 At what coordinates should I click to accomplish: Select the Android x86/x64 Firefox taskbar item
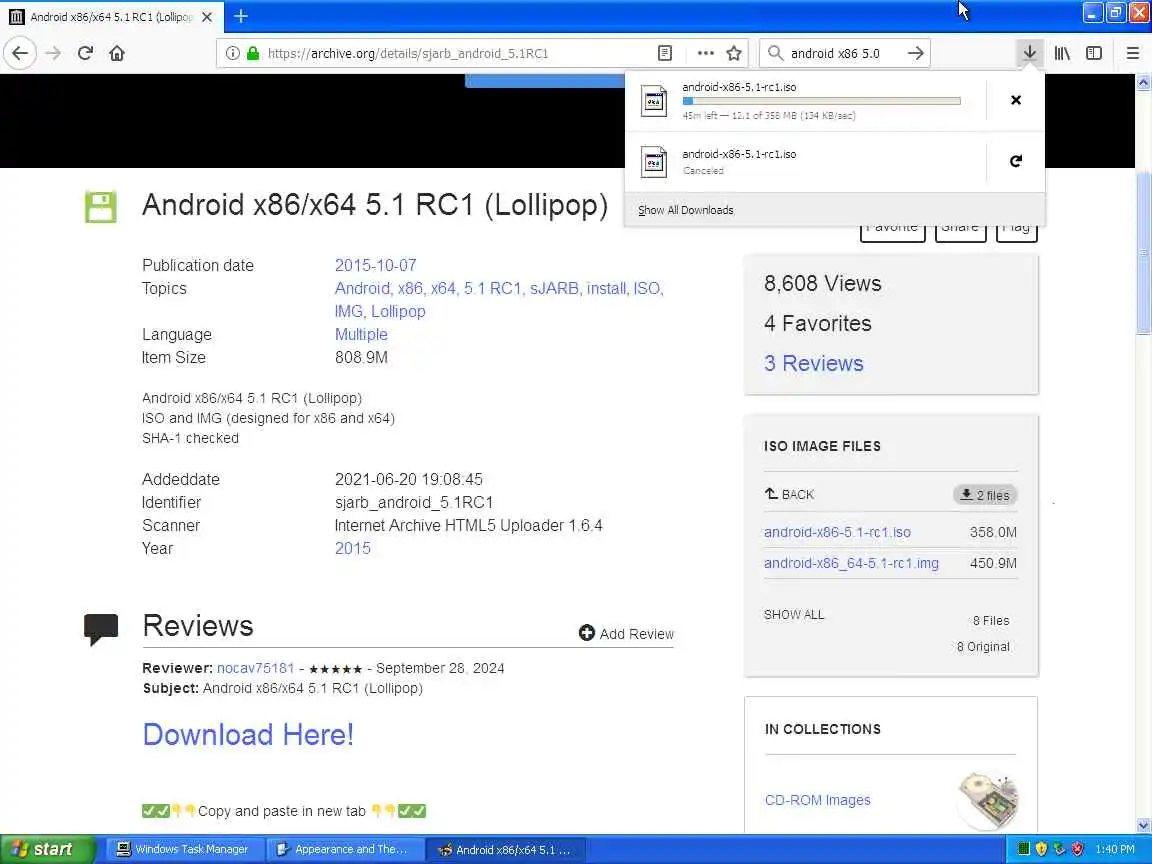point(505,849)
